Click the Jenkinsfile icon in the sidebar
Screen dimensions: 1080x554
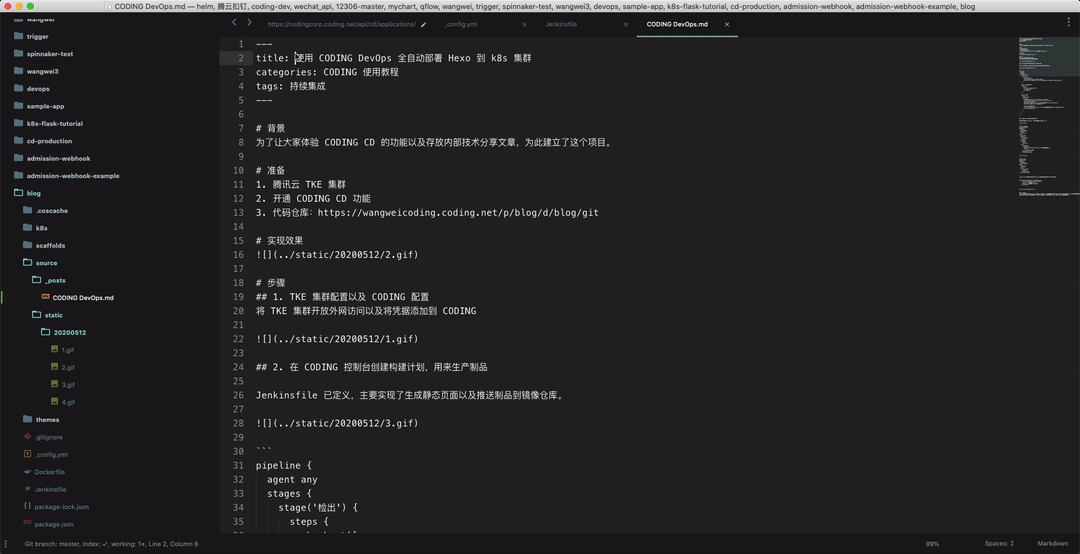pyautogui.click(x=28, y=489)
